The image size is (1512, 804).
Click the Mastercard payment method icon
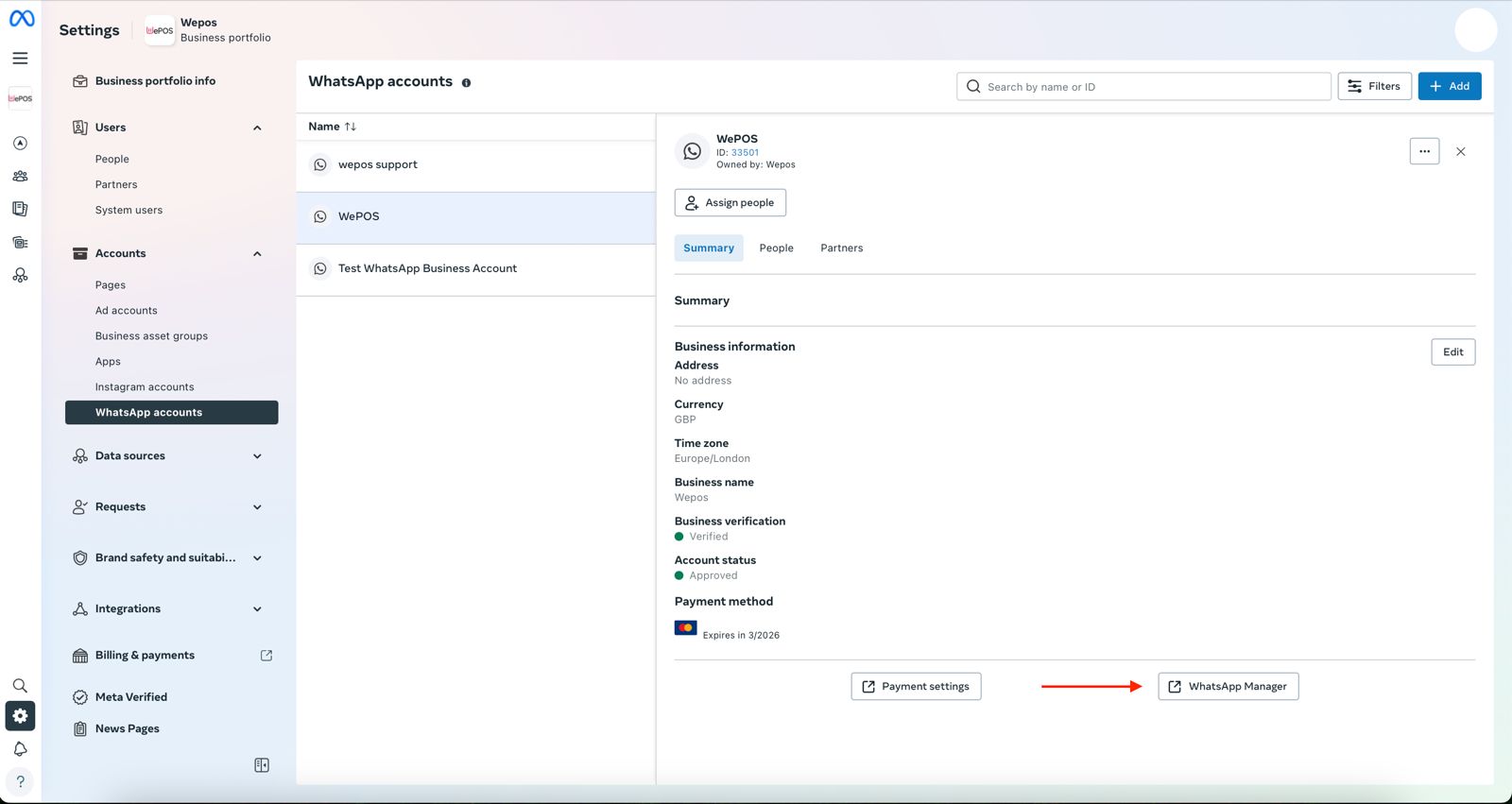[x=686, y=628]
